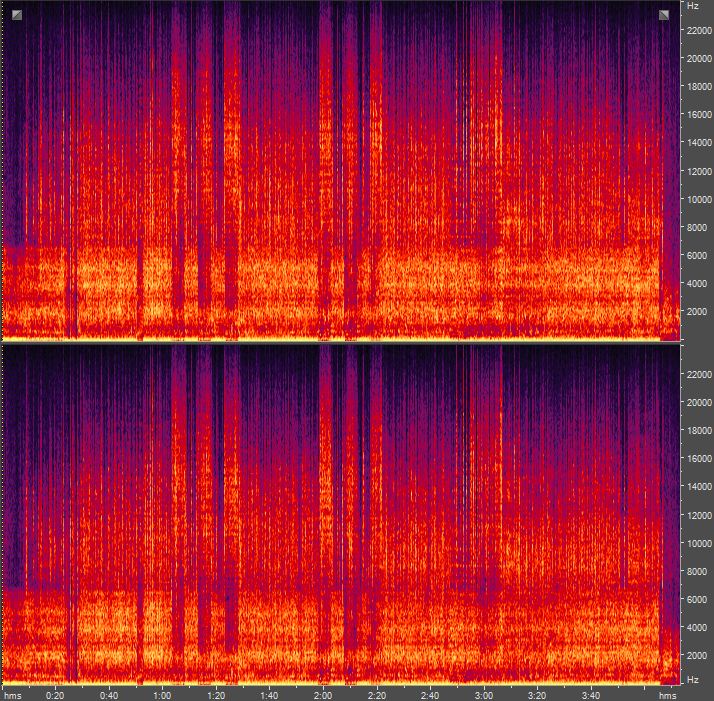Click the fade-out handle icon at top-right corner

(664, 15)
